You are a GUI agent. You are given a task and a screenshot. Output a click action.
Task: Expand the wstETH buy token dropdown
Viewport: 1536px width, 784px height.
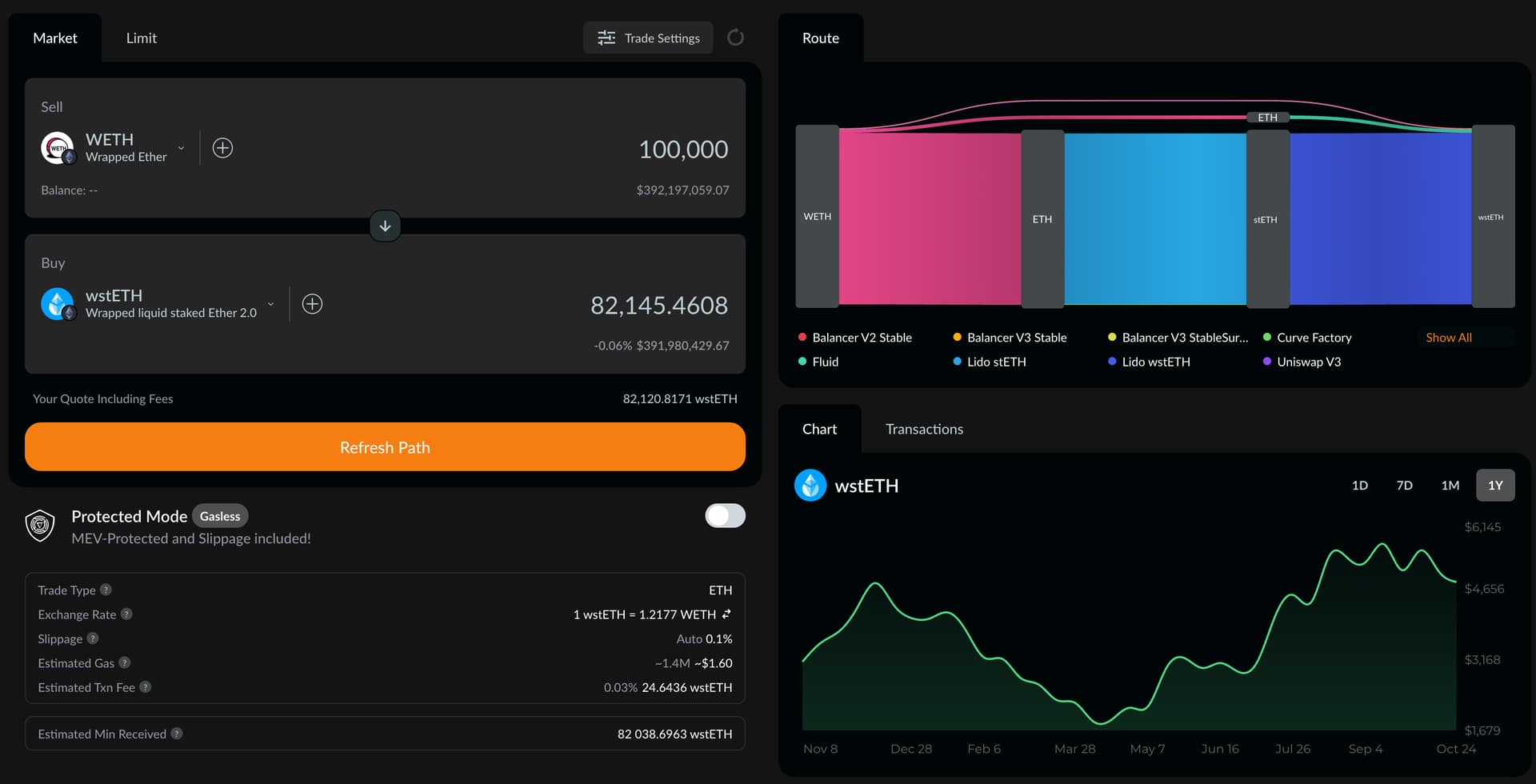pyautogui.click(x=271, y=304)
